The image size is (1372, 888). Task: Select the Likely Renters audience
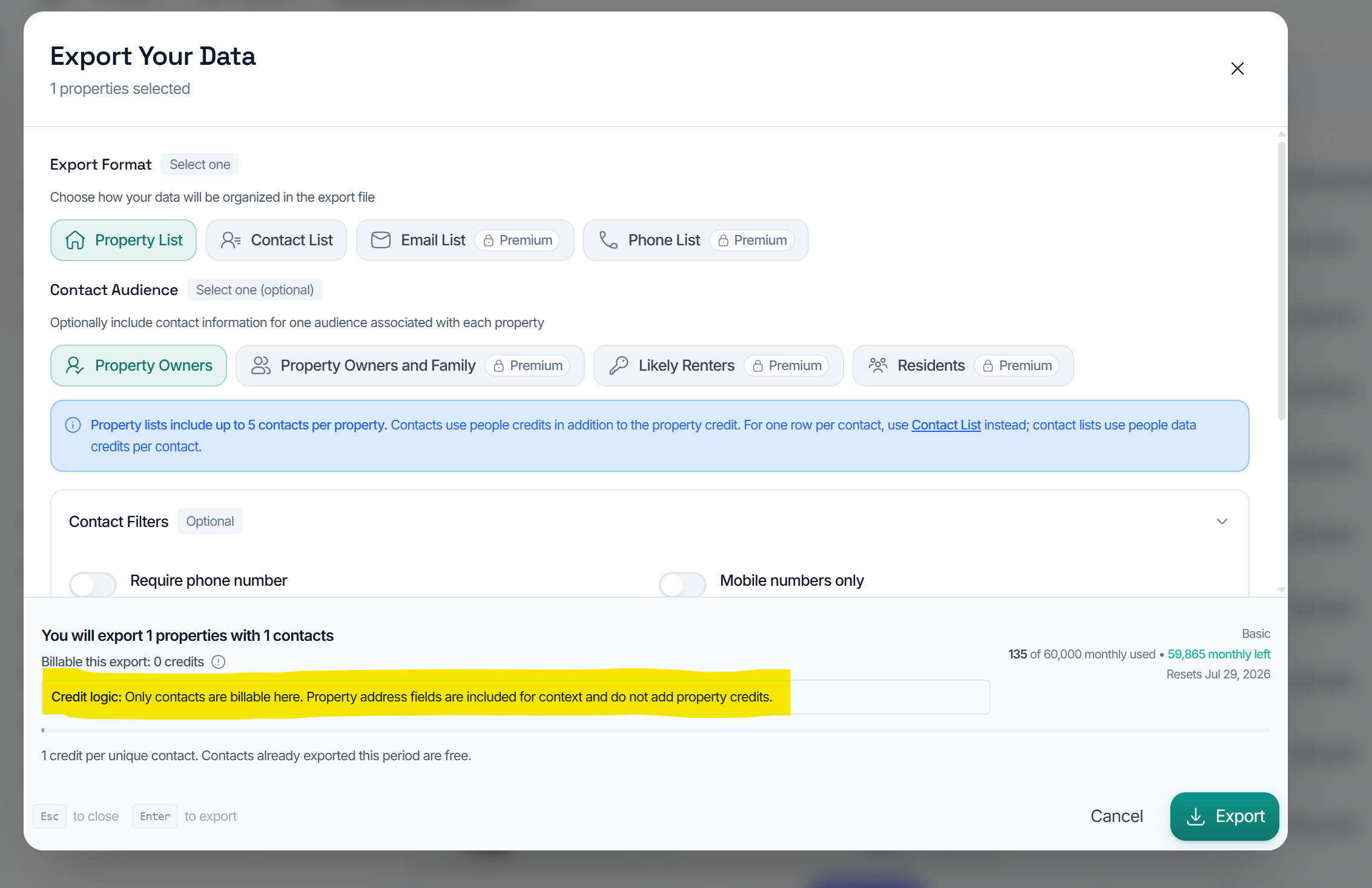coord(718,365)
